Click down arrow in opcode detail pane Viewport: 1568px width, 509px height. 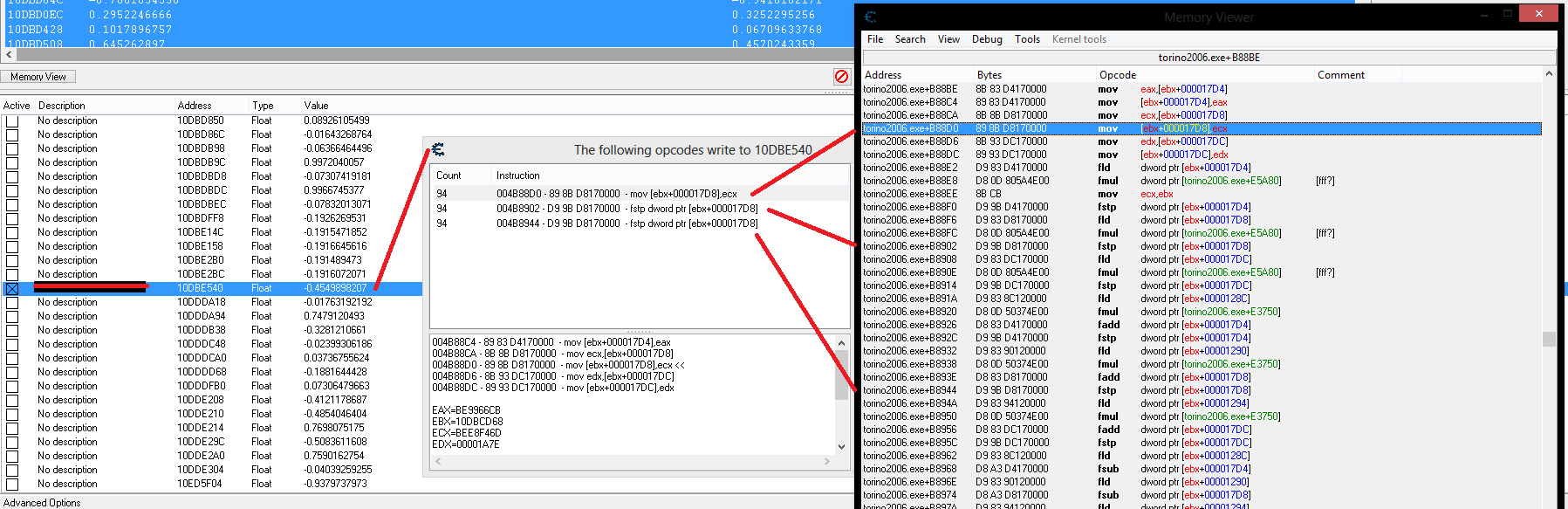841,446
